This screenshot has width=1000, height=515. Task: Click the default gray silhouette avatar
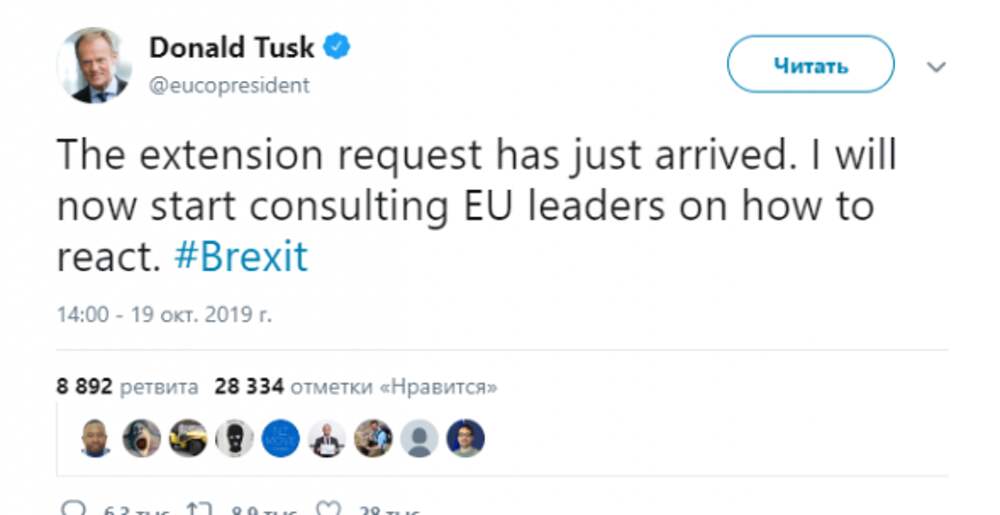[x=419, y=438]
